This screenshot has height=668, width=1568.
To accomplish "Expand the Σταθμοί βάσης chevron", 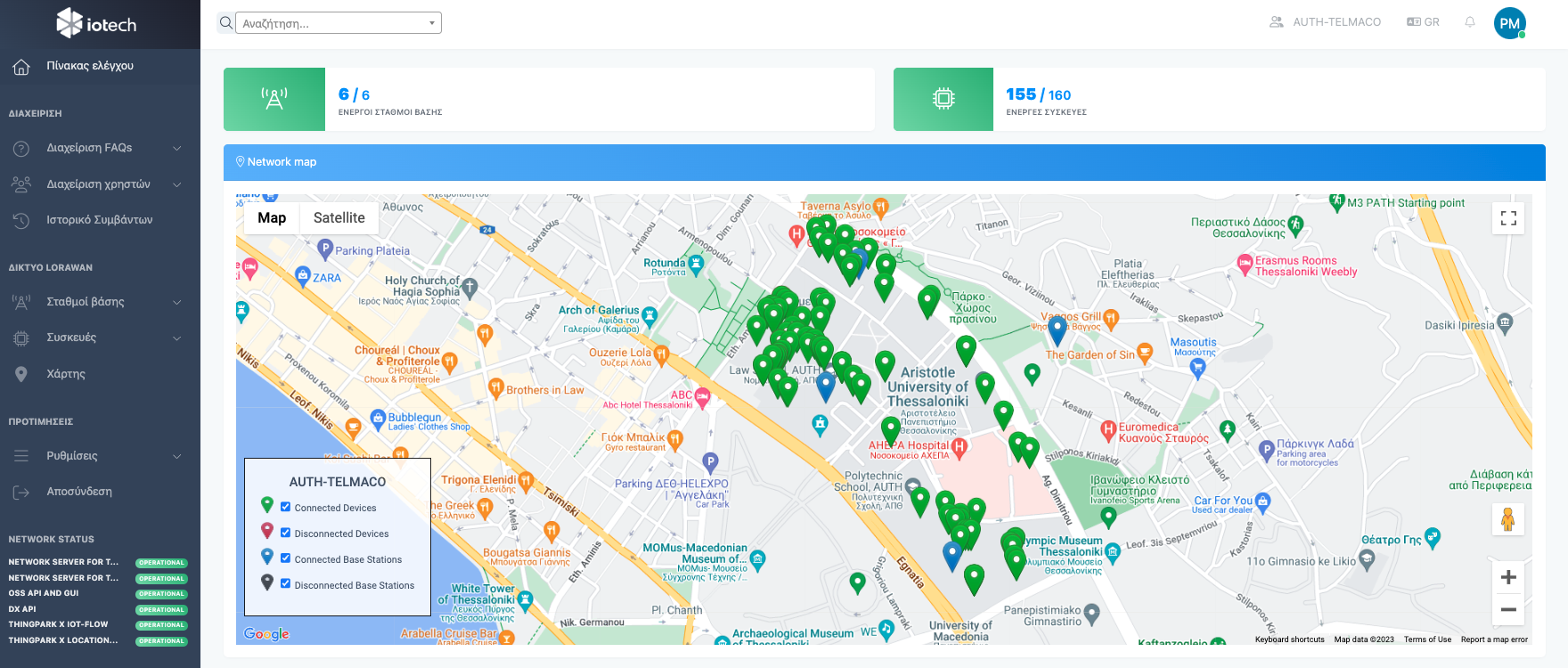I will click(x=176, y=302).
